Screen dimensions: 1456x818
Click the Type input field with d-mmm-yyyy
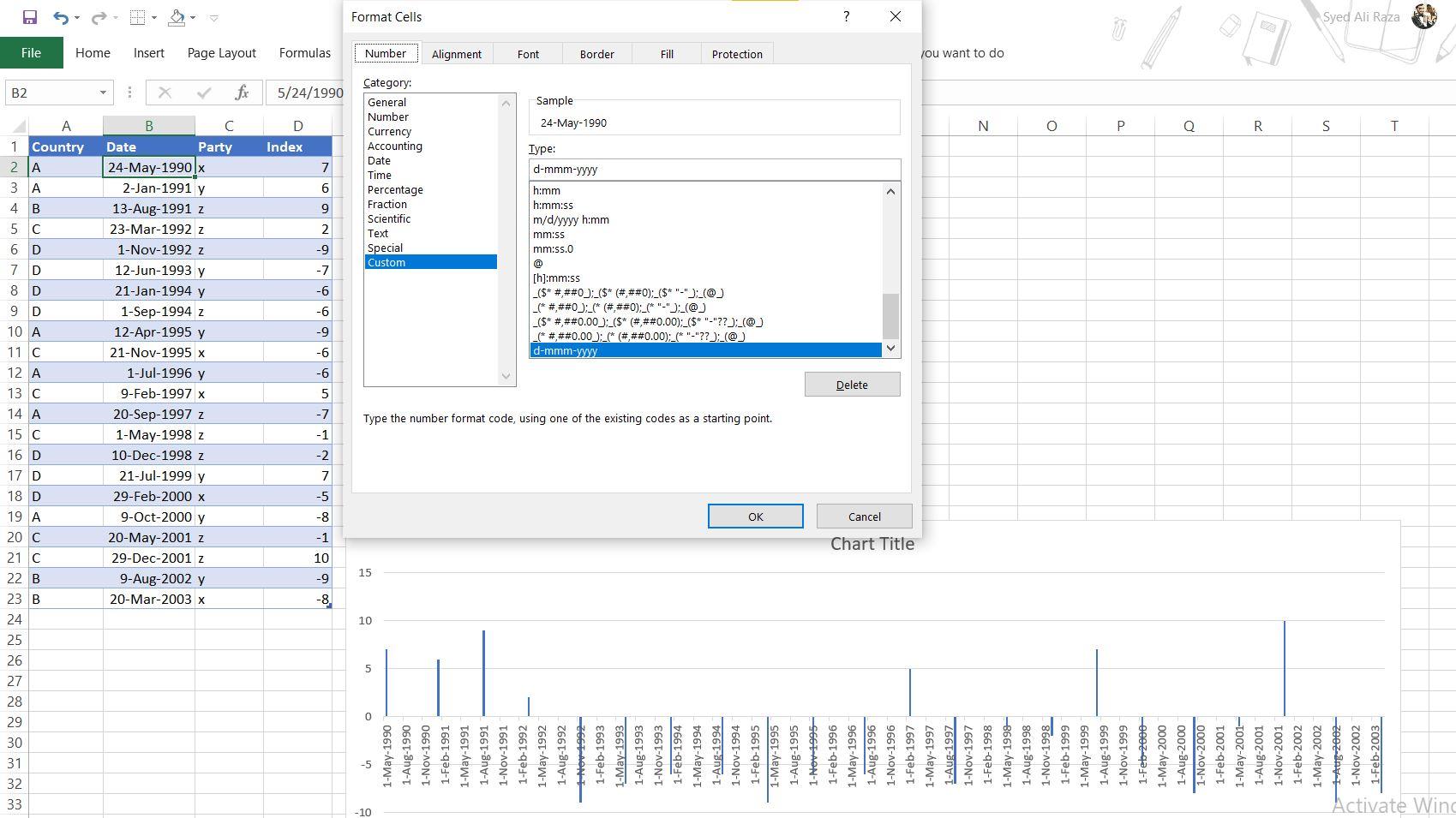tap(714, 170)
